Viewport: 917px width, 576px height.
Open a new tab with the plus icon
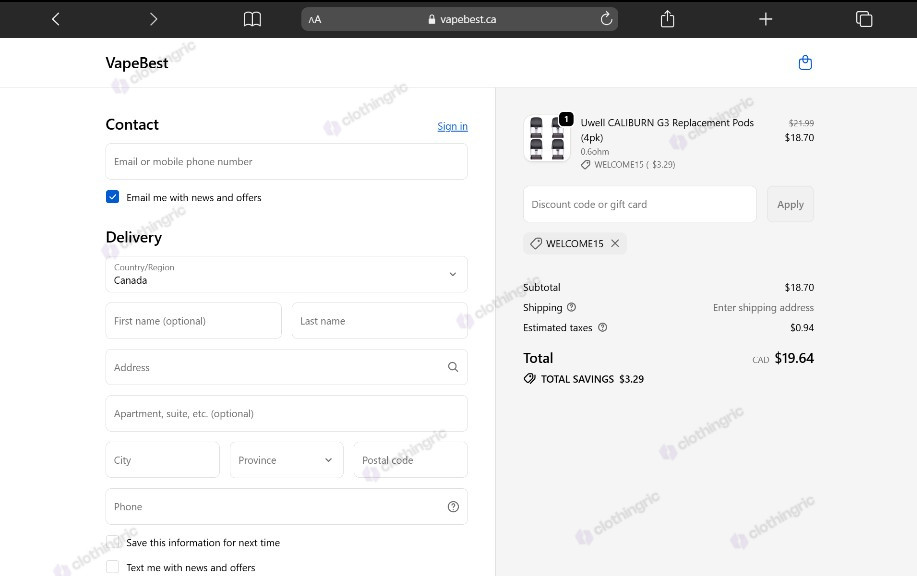[766, 19]
